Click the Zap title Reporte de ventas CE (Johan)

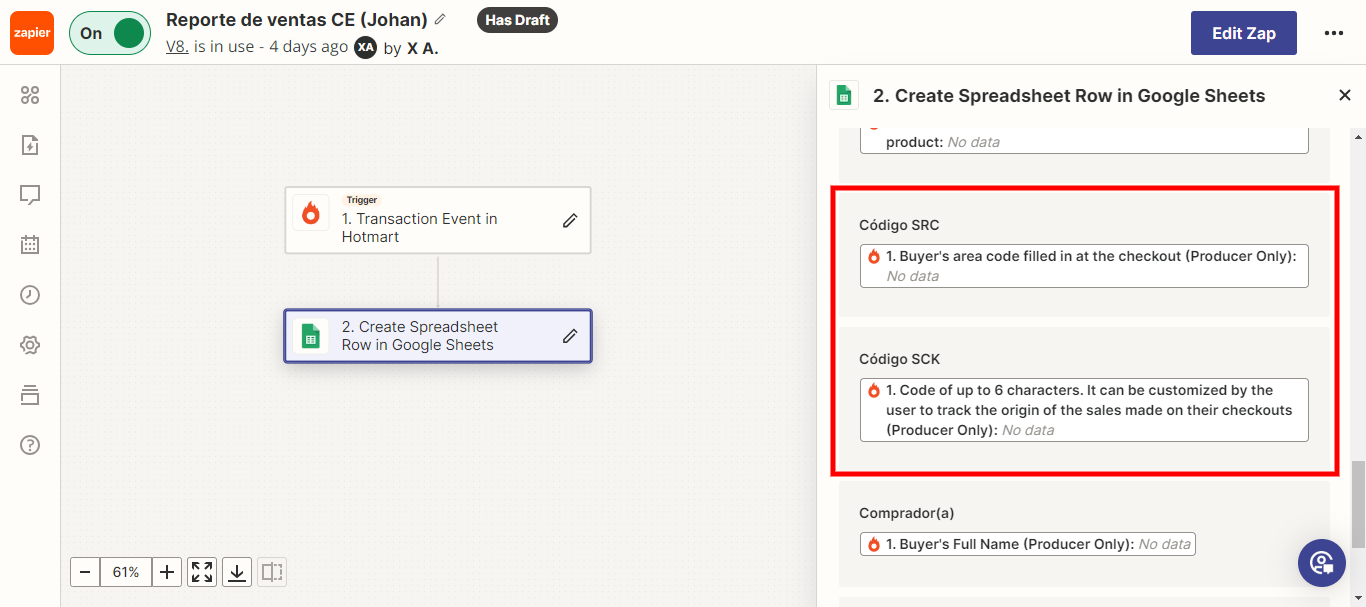click(297, 20)
